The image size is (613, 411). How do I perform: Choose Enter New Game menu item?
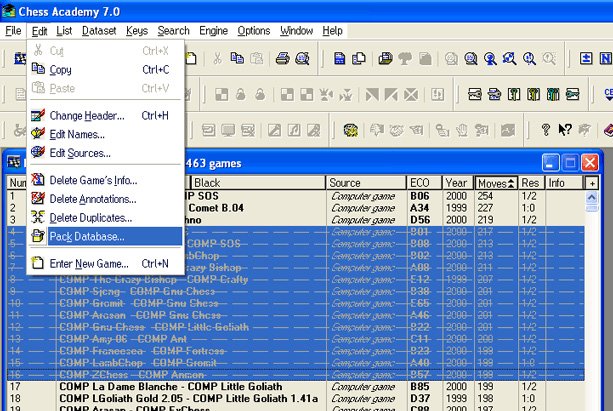click(90, 263)
